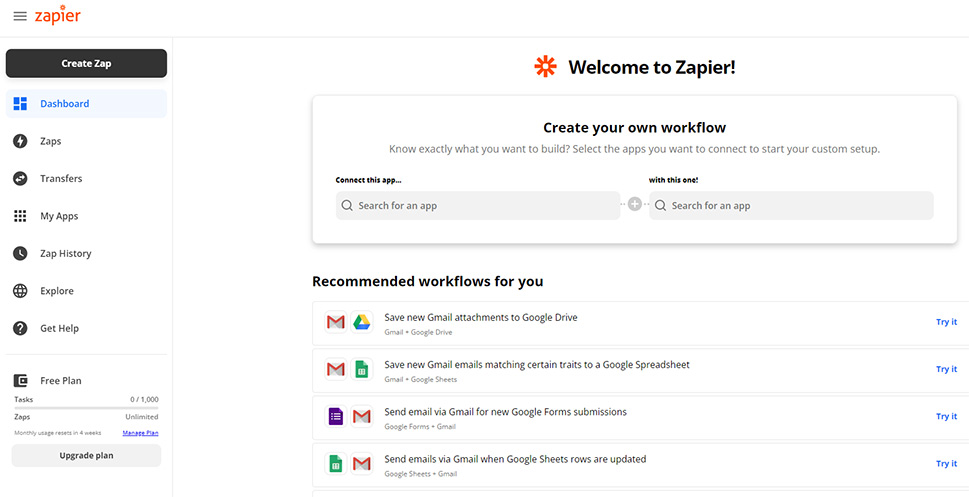Open the Dashboard menu item
The height and width of the screenshot is (497, 969).
point(87,104)
